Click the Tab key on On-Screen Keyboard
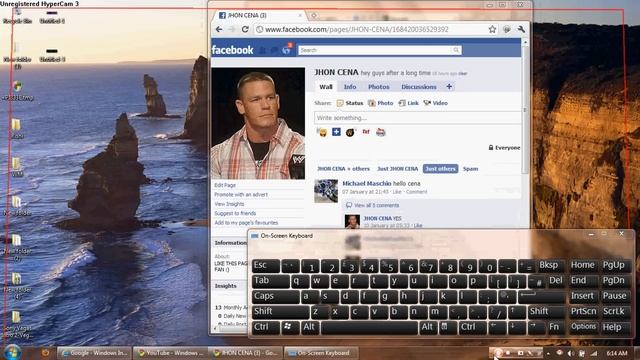Viewport: 640px width, 360px height. point(271,281)
